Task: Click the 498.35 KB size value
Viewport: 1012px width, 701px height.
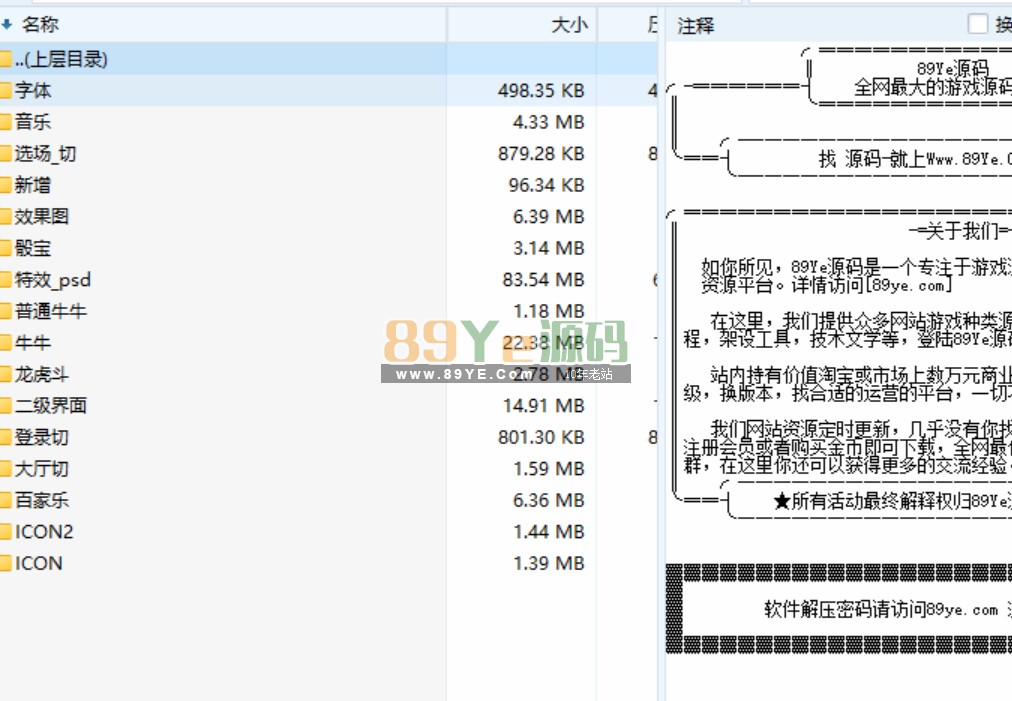Action: point(541,91)
